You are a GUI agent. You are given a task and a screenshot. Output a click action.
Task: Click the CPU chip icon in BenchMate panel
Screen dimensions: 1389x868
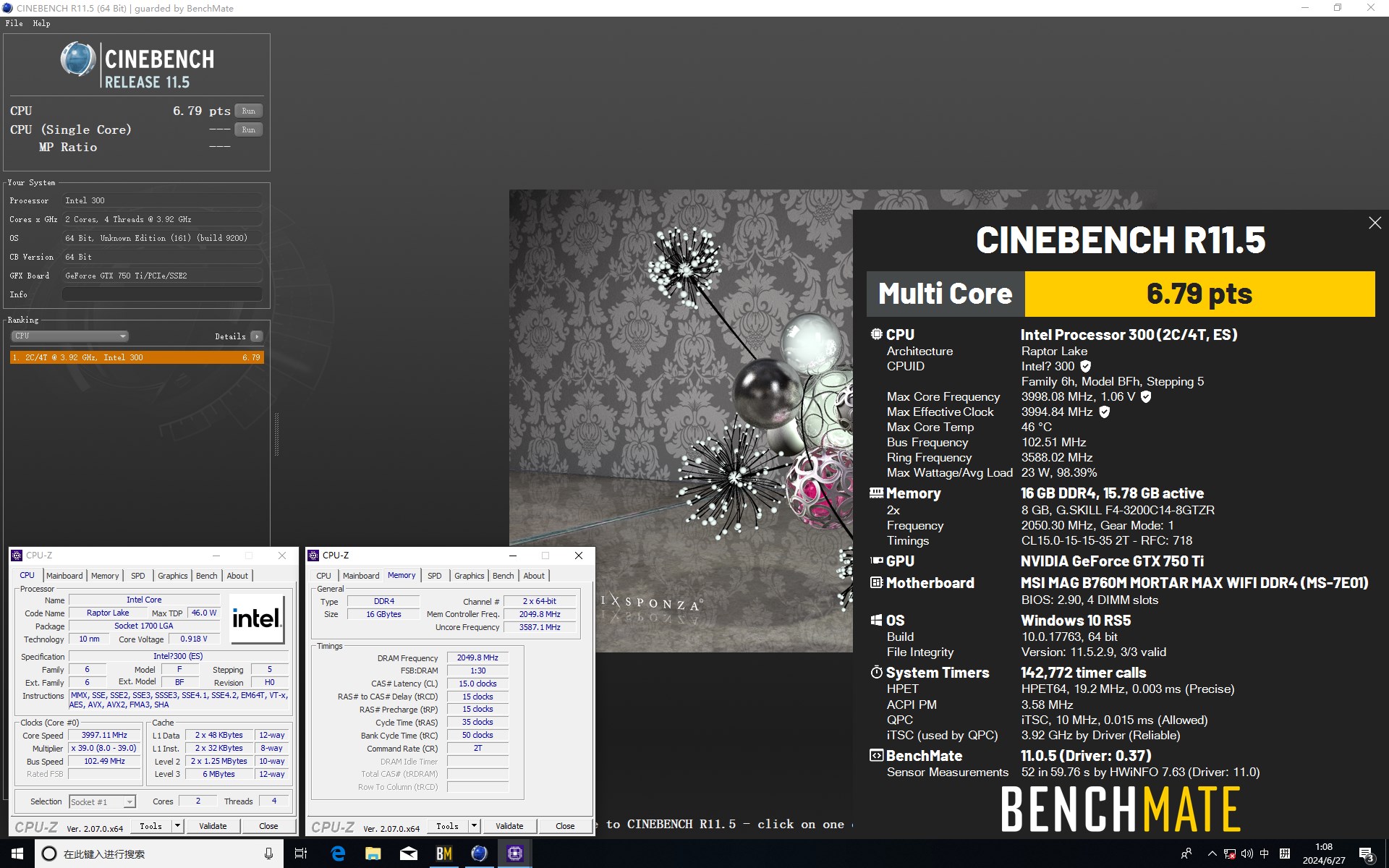(876, 334)
